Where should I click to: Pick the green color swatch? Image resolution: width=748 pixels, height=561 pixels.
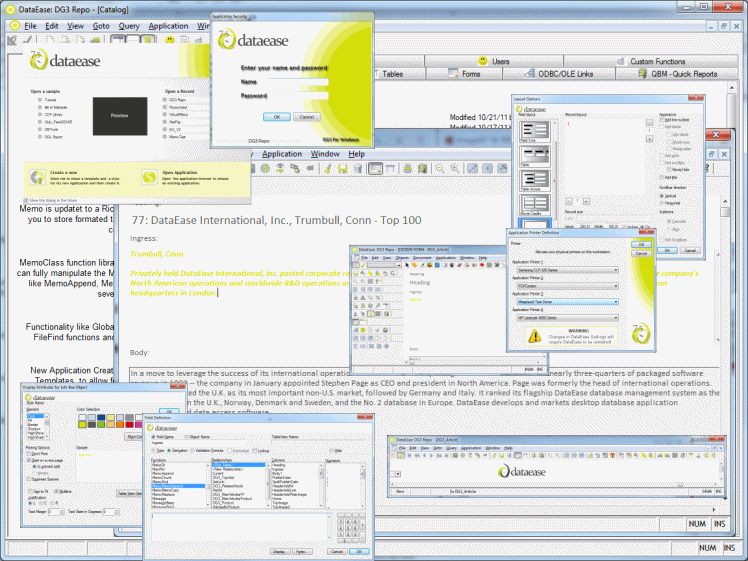[101, 424]
